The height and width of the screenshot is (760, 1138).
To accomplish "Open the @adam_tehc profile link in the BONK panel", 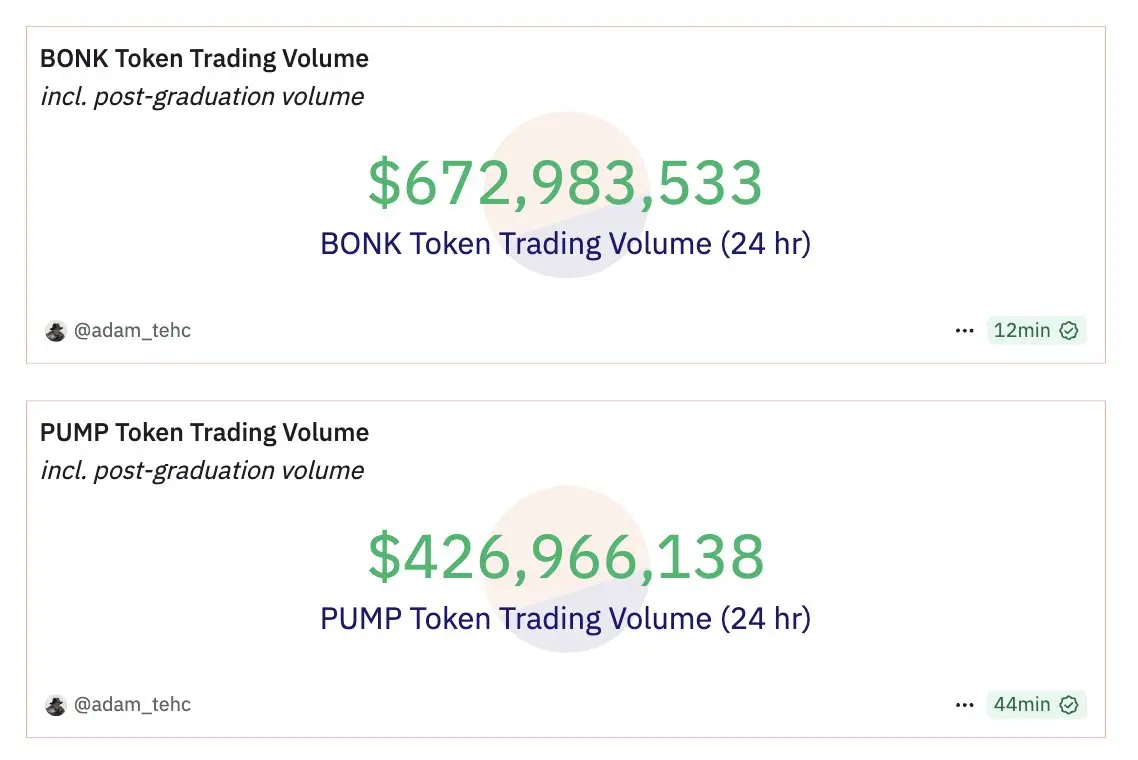I will (x=132, y=331).
